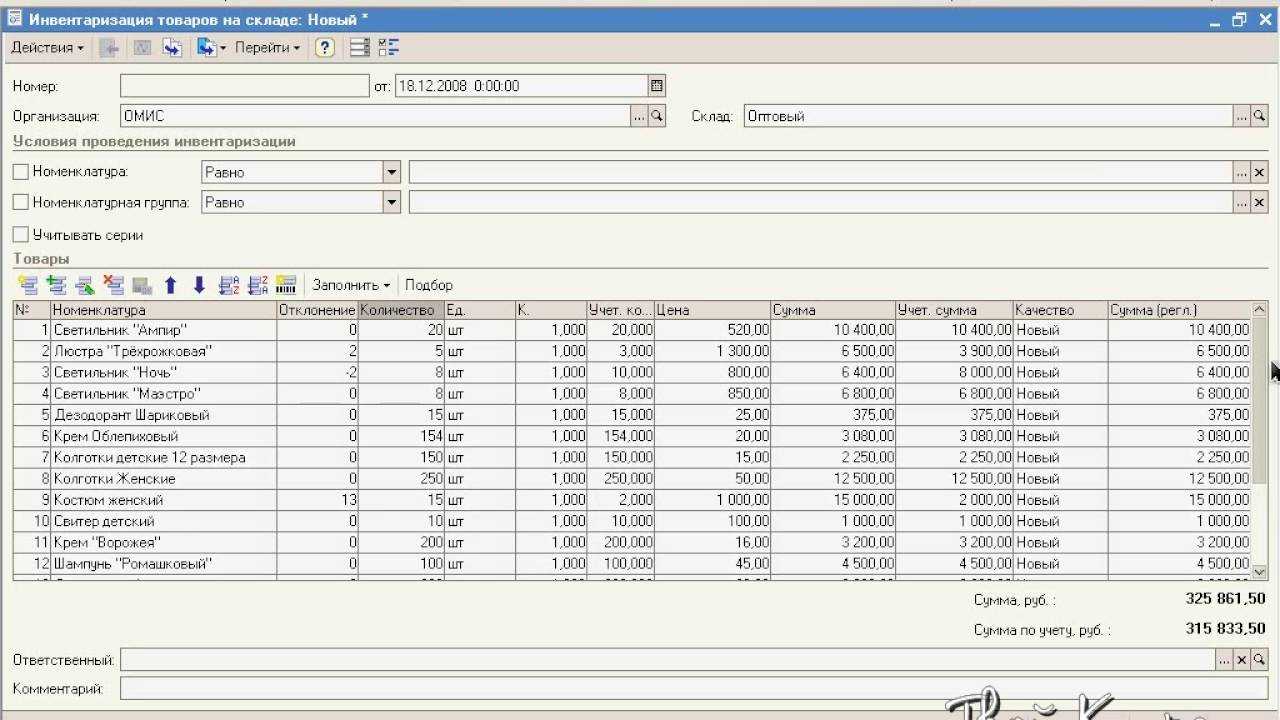
Task: Open the calendar picker beside the date field
Action: [657, 86]
